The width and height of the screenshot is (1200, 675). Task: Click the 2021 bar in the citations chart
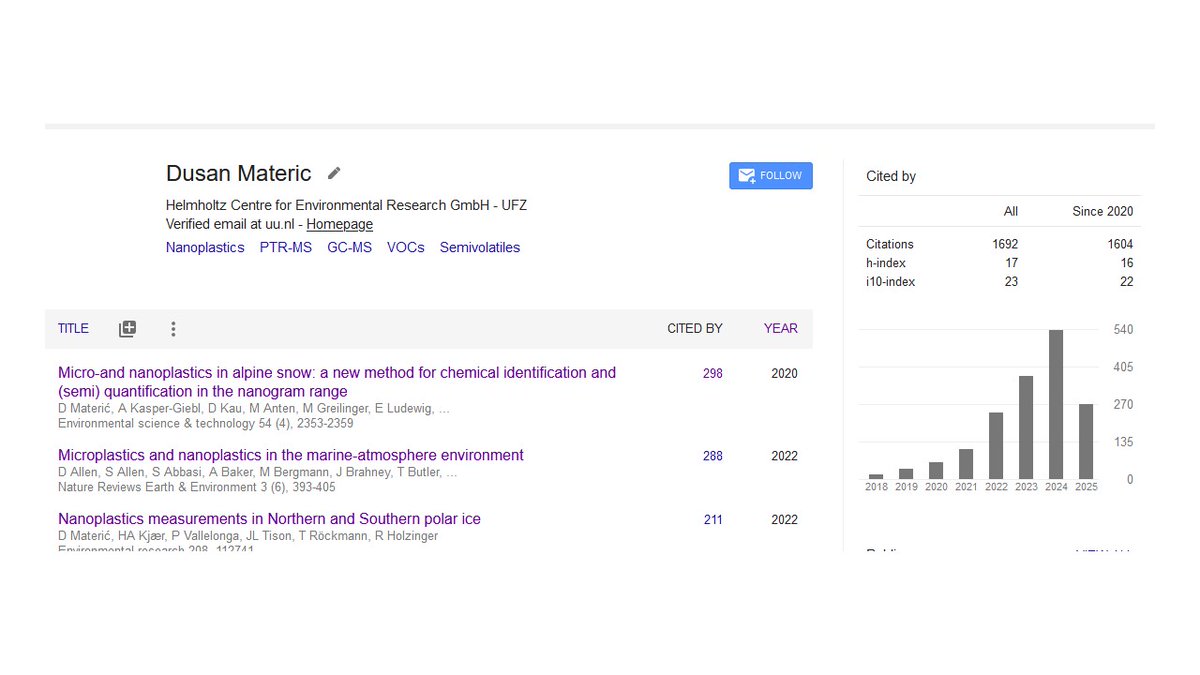[x=966, y=464]
